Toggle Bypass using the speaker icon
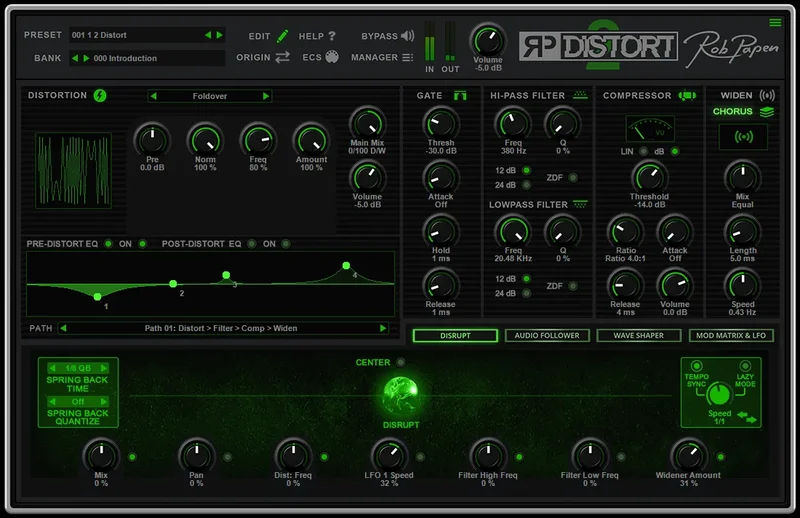This screenshot has height=518, width=800. [x=408, y=36]
